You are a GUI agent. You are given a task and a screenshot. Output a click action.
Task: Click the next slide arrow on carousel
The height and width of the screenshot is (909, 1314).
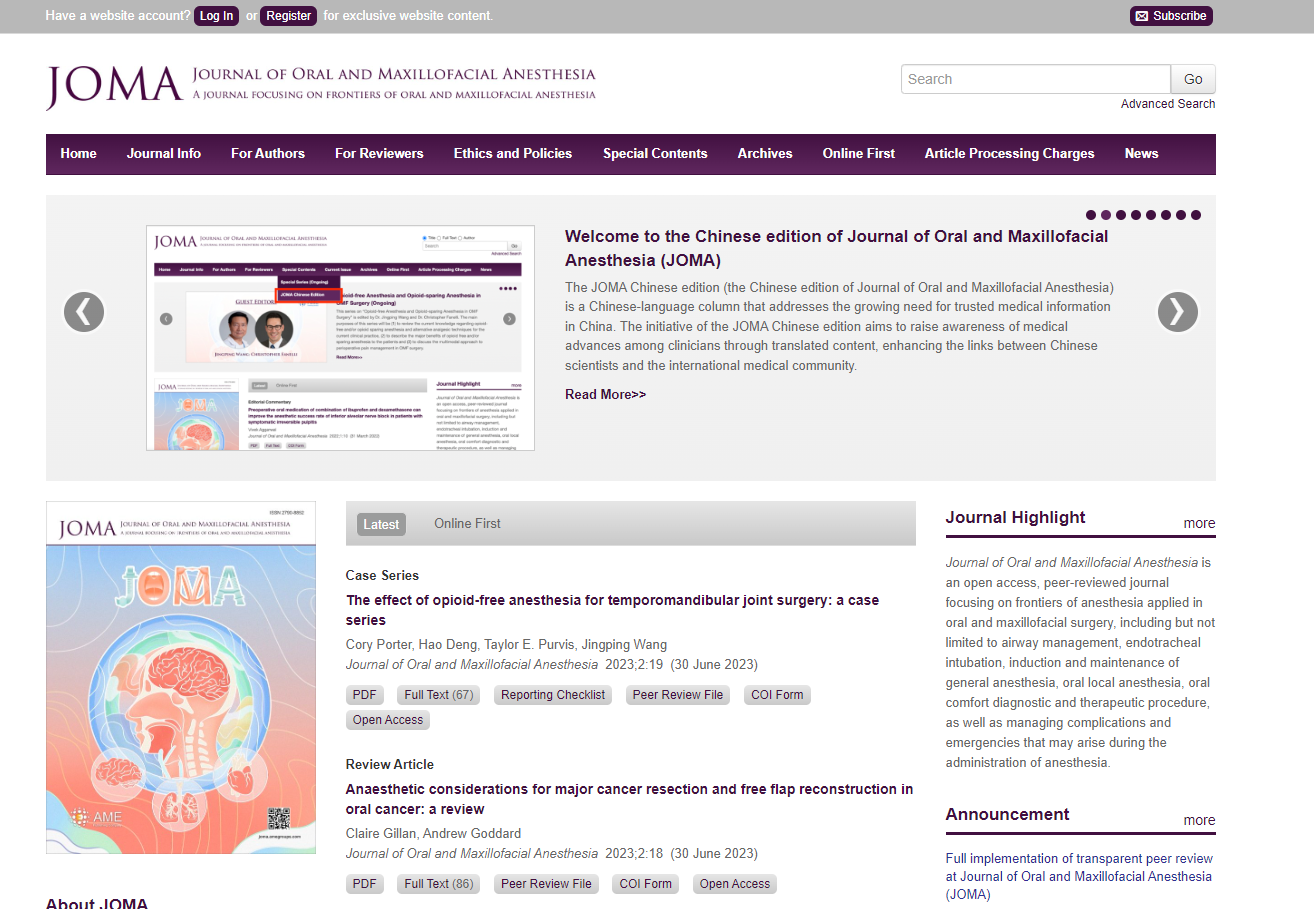tap(1177, 312)
